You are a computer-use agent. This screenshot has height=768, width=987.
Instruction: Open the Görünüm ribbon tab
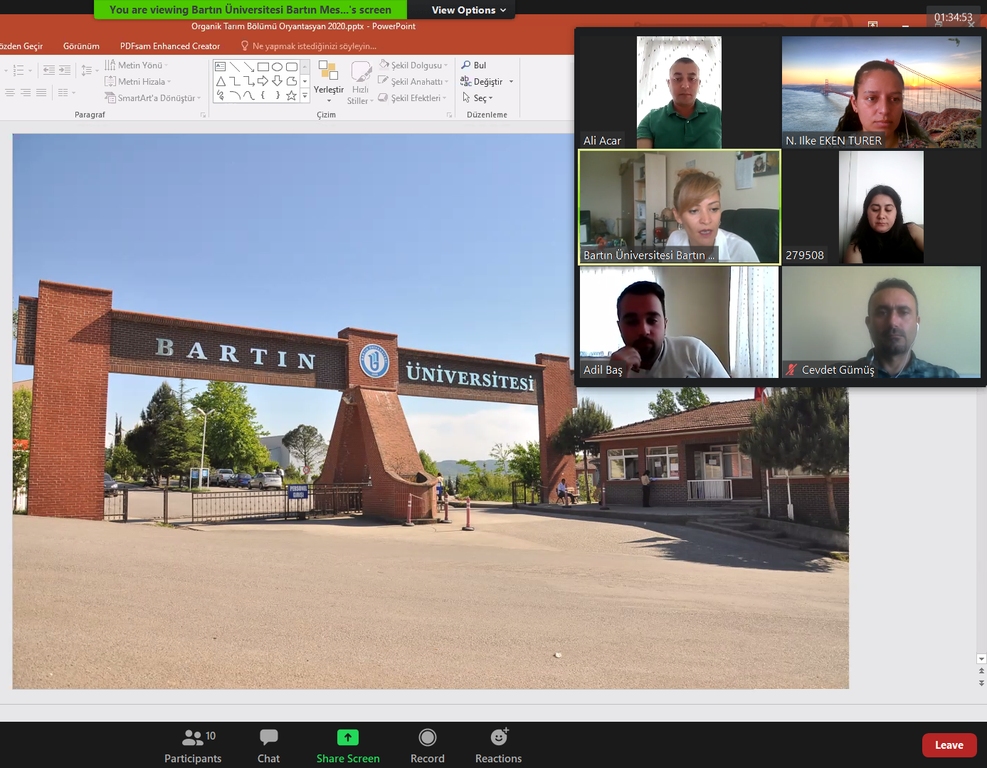81,46
